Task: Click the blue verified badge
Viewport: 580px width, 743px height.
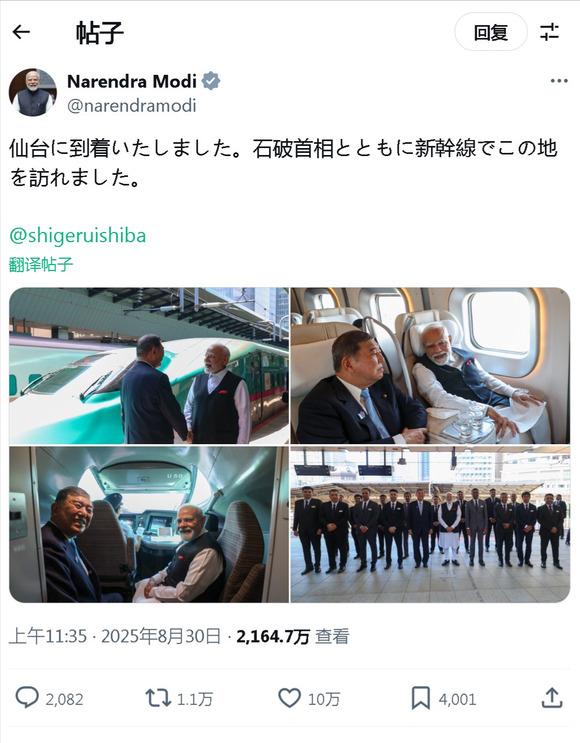Action: point(211,81)
